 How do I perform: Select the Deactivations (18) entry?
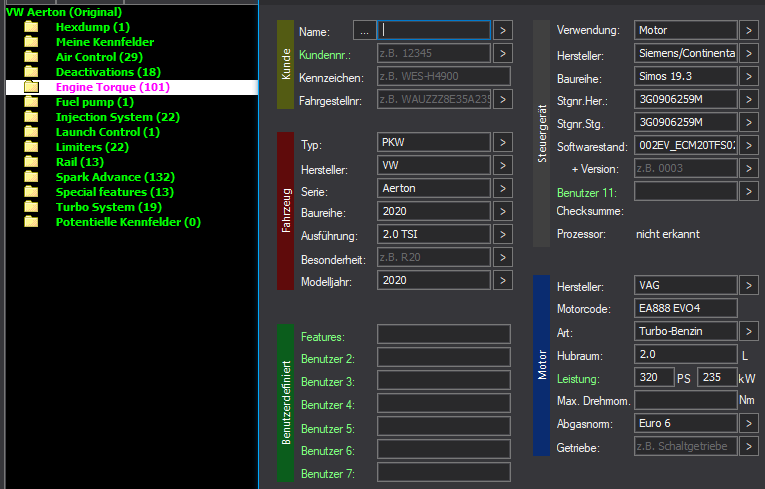tap(108, 72)
